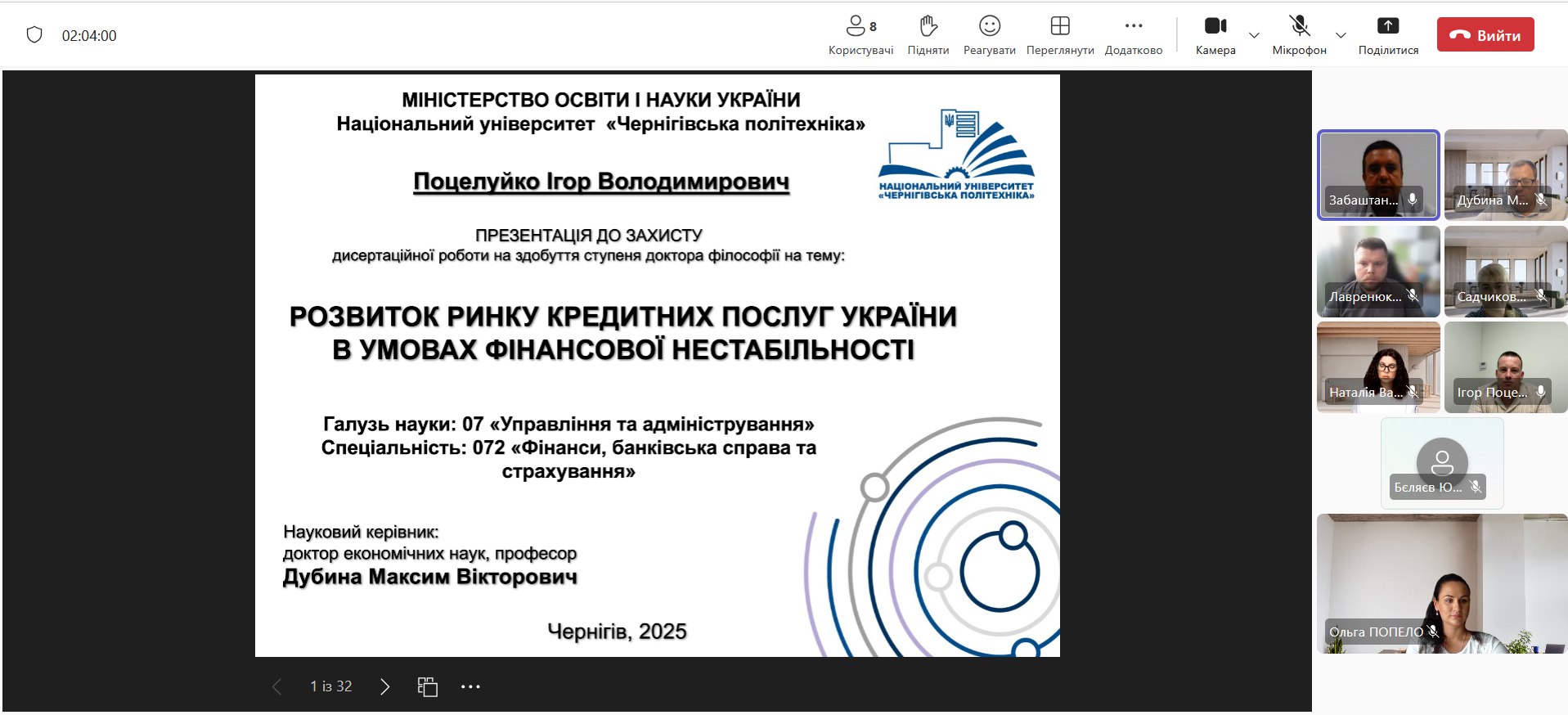
Task: Click Забаштан microphone status icon
Action: (1413, 200)
